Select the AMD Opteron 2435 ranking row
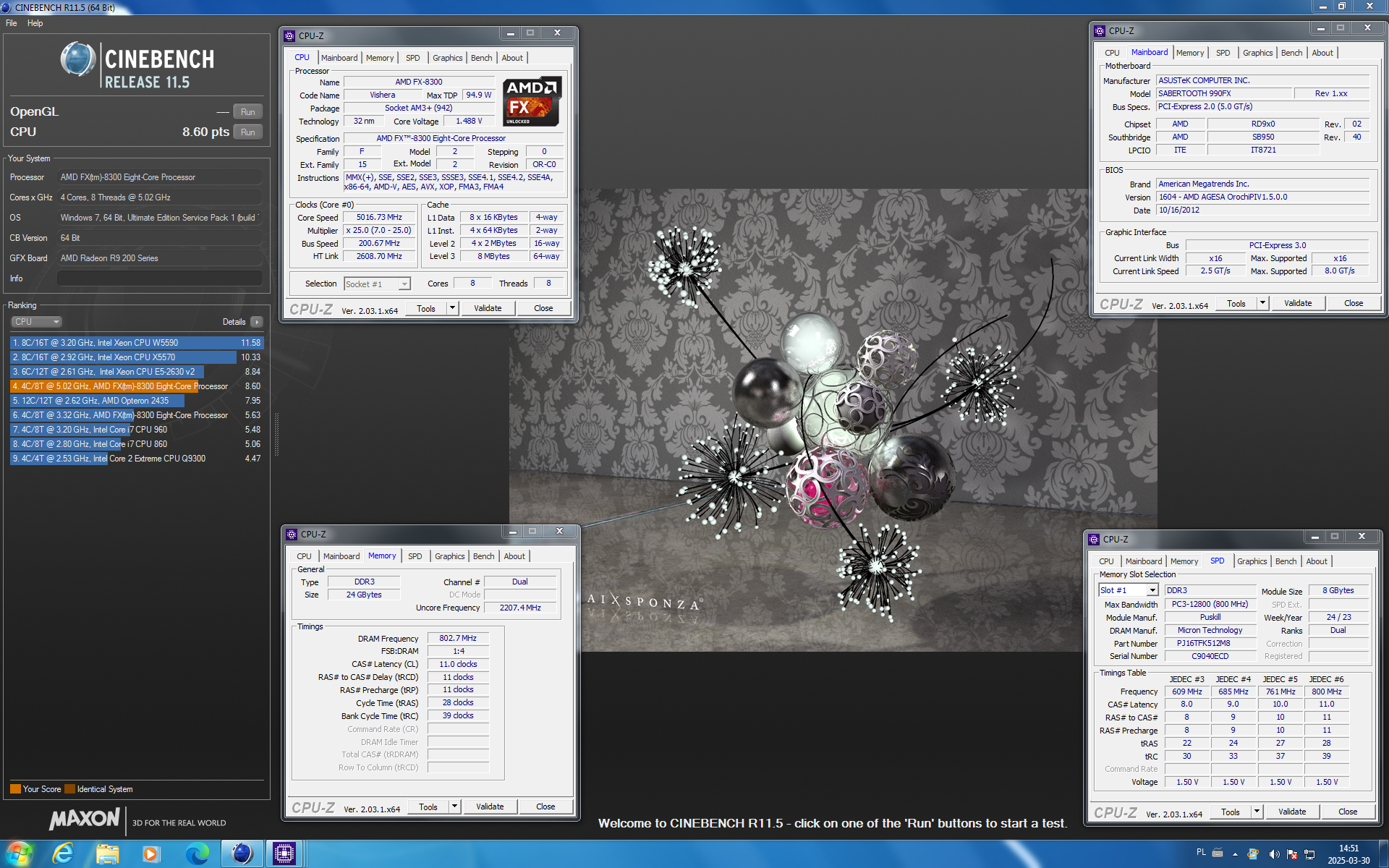 coord(137,401)
